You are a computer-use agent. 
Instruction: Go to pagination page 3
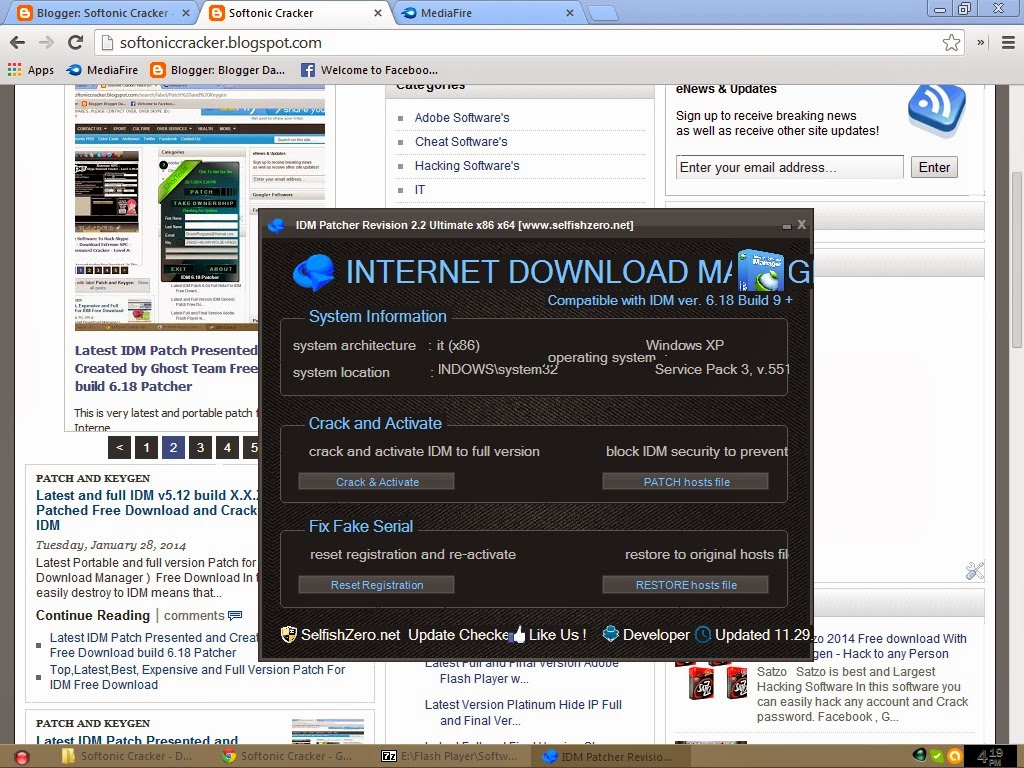(200, 447)
